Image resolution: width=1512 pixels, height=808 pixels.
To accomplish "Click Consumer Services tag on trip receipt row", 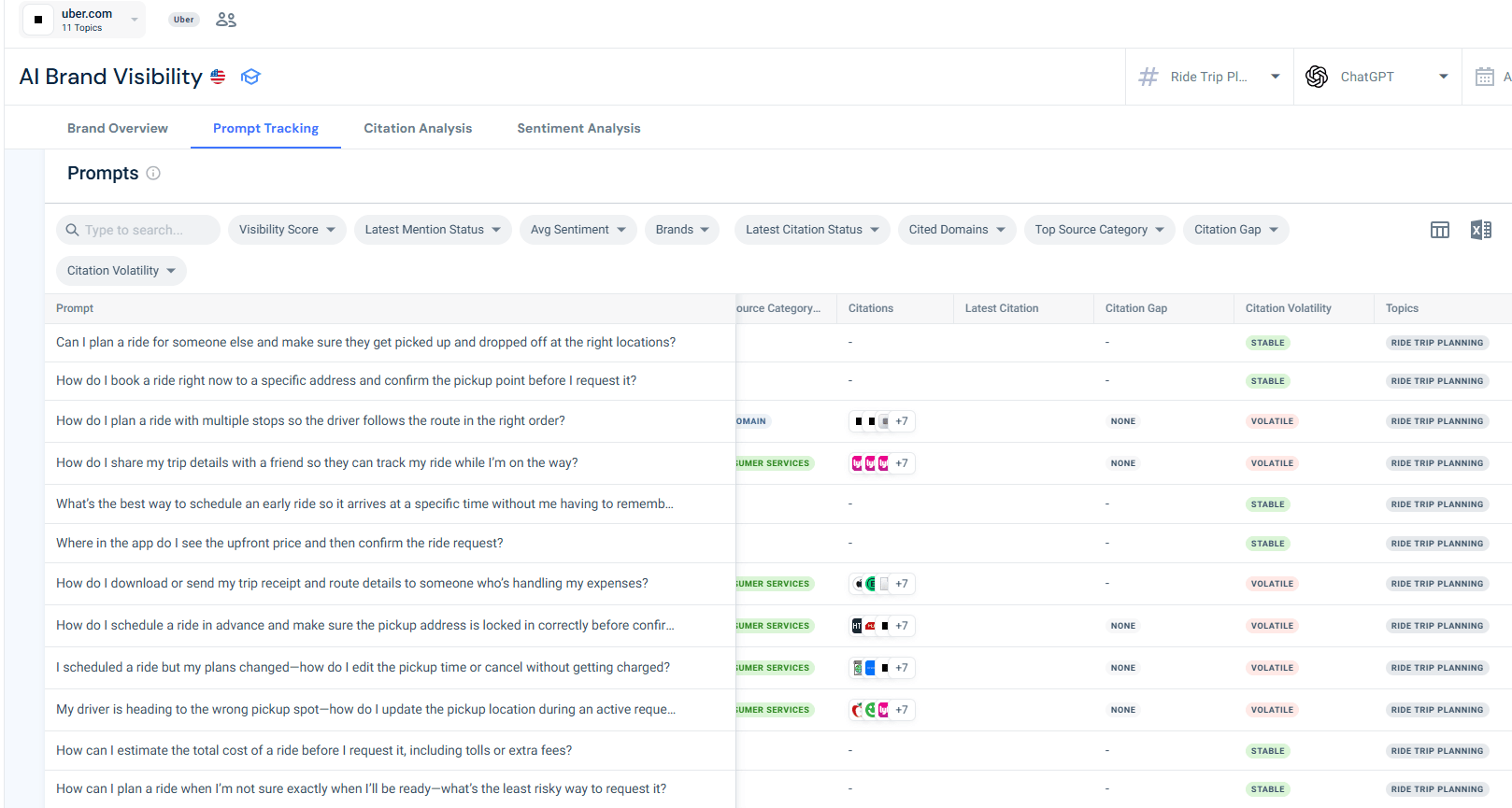I will point(774,584).
